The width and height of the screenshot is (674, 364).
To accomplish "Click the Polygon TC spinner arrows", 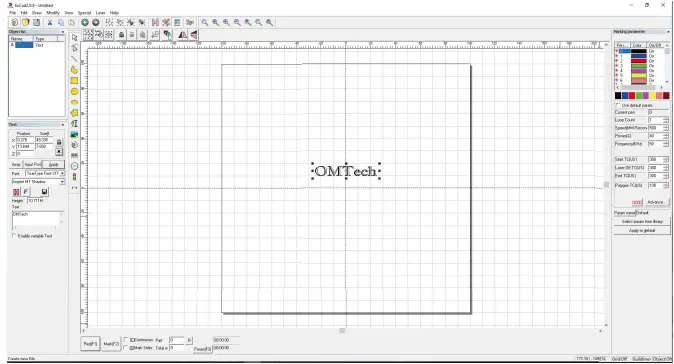I will [x=666, y=186].
